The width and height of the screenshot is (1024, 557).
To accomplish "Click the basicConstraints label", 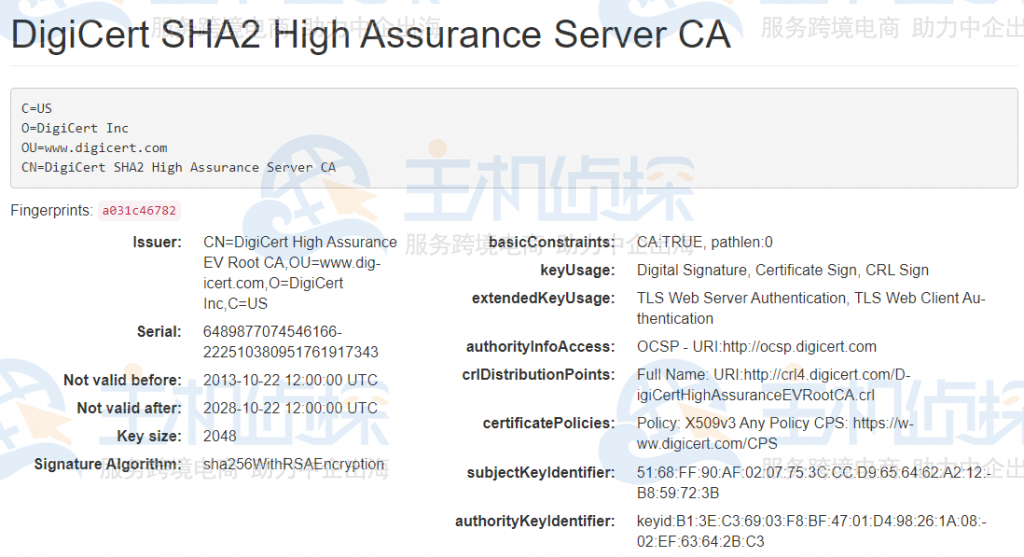I will click(x=552, y=242).
